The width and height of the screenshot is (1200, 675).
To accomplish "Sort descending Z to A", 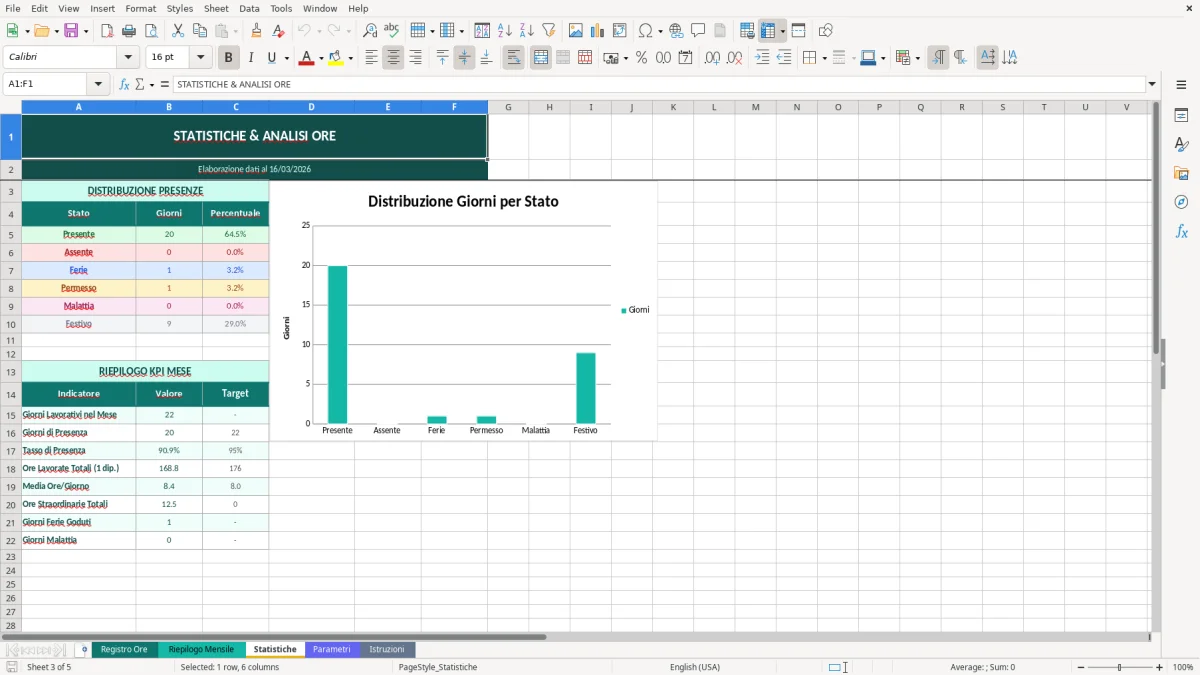I will (526, 31).
